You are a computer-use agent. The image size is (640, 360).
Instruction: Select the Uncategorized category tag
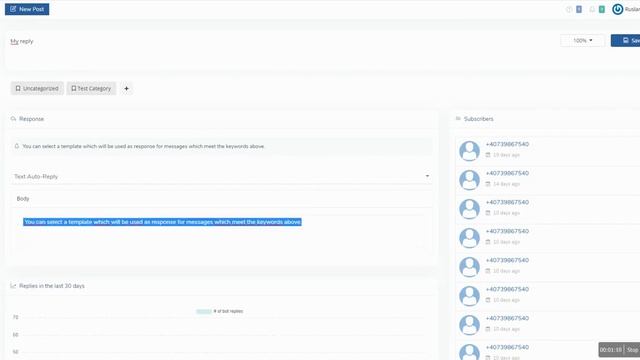pos(37,88)
